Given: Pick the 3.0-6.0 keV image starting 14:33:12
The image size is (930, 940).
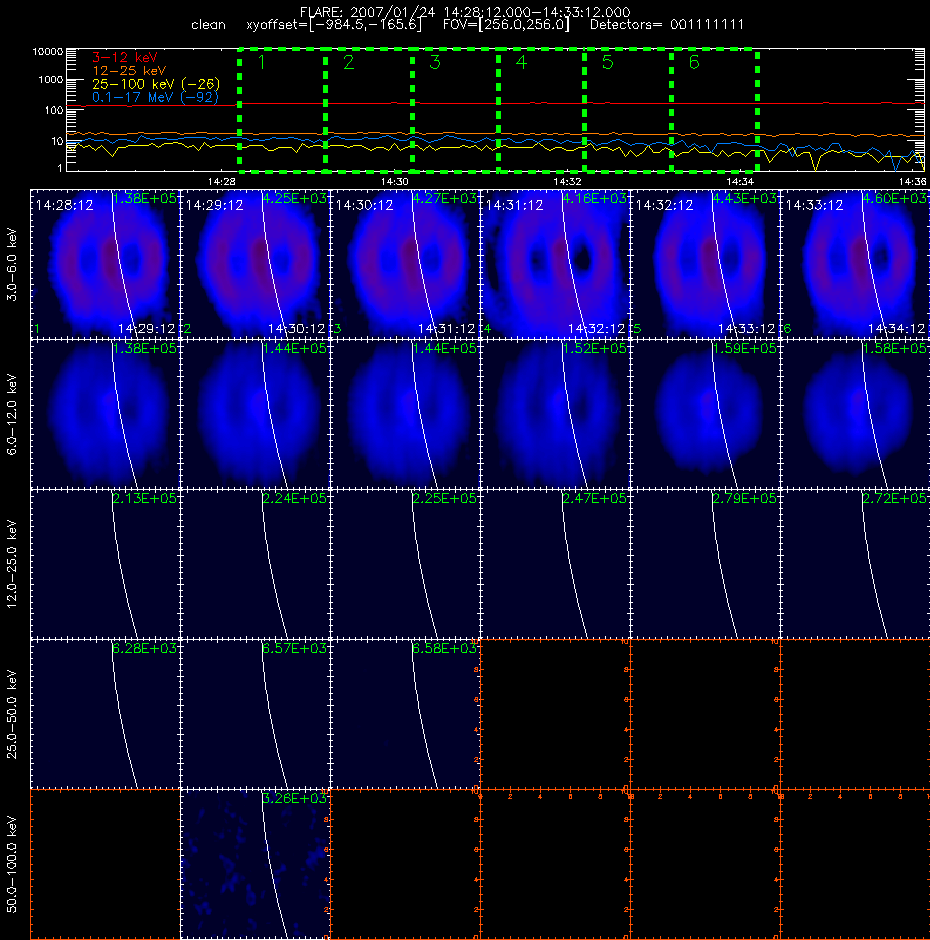Looking at the screenshot, I should (x=855, y=264).
